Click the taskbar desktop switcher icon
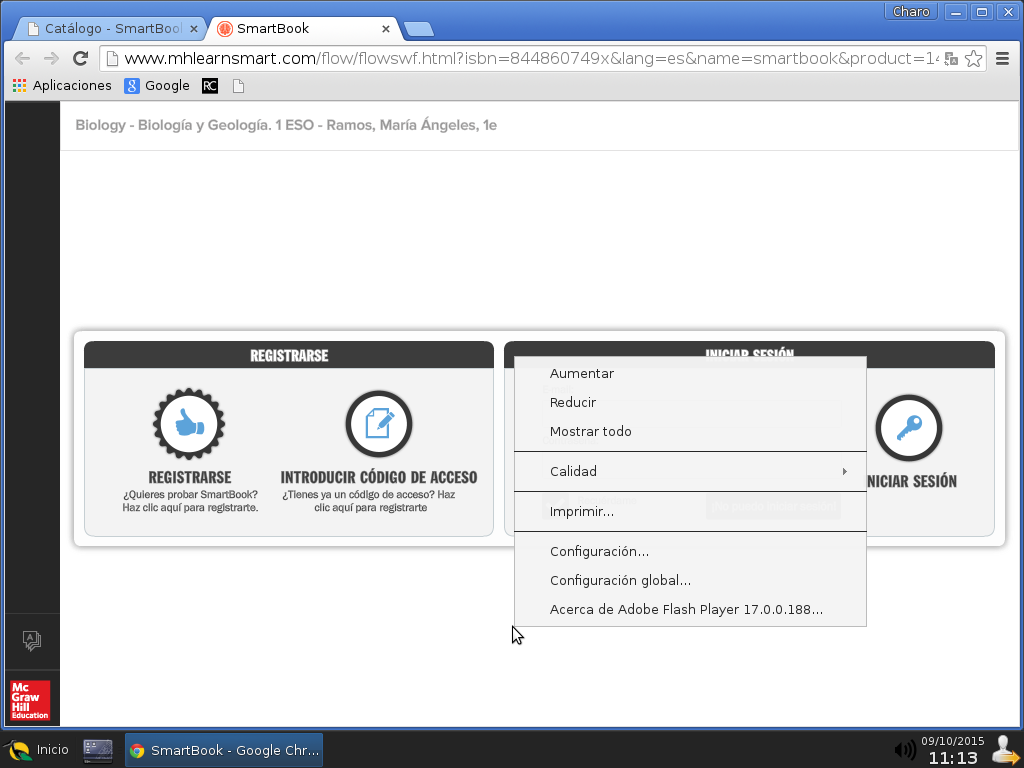Screen dimensions: 1024x768 pos(98,750)
